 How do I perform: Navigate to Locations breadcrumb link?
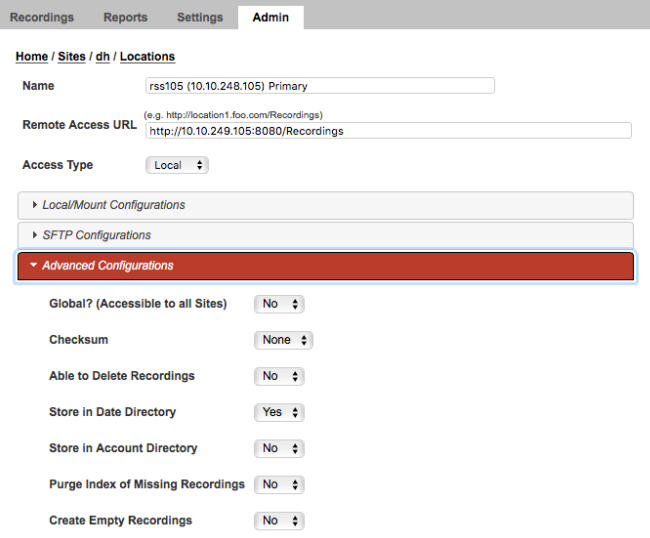[x=147, y=57]
